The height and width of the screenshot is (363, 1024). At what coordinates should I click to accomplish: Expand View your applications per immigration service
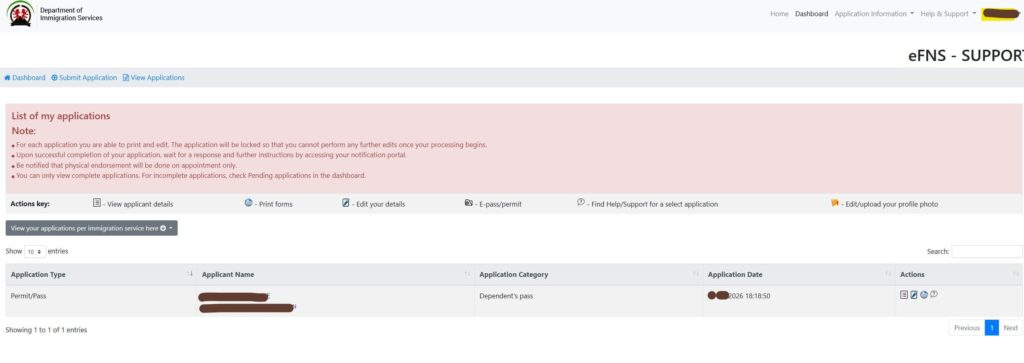pyautogui.click(x=91, y=228)
